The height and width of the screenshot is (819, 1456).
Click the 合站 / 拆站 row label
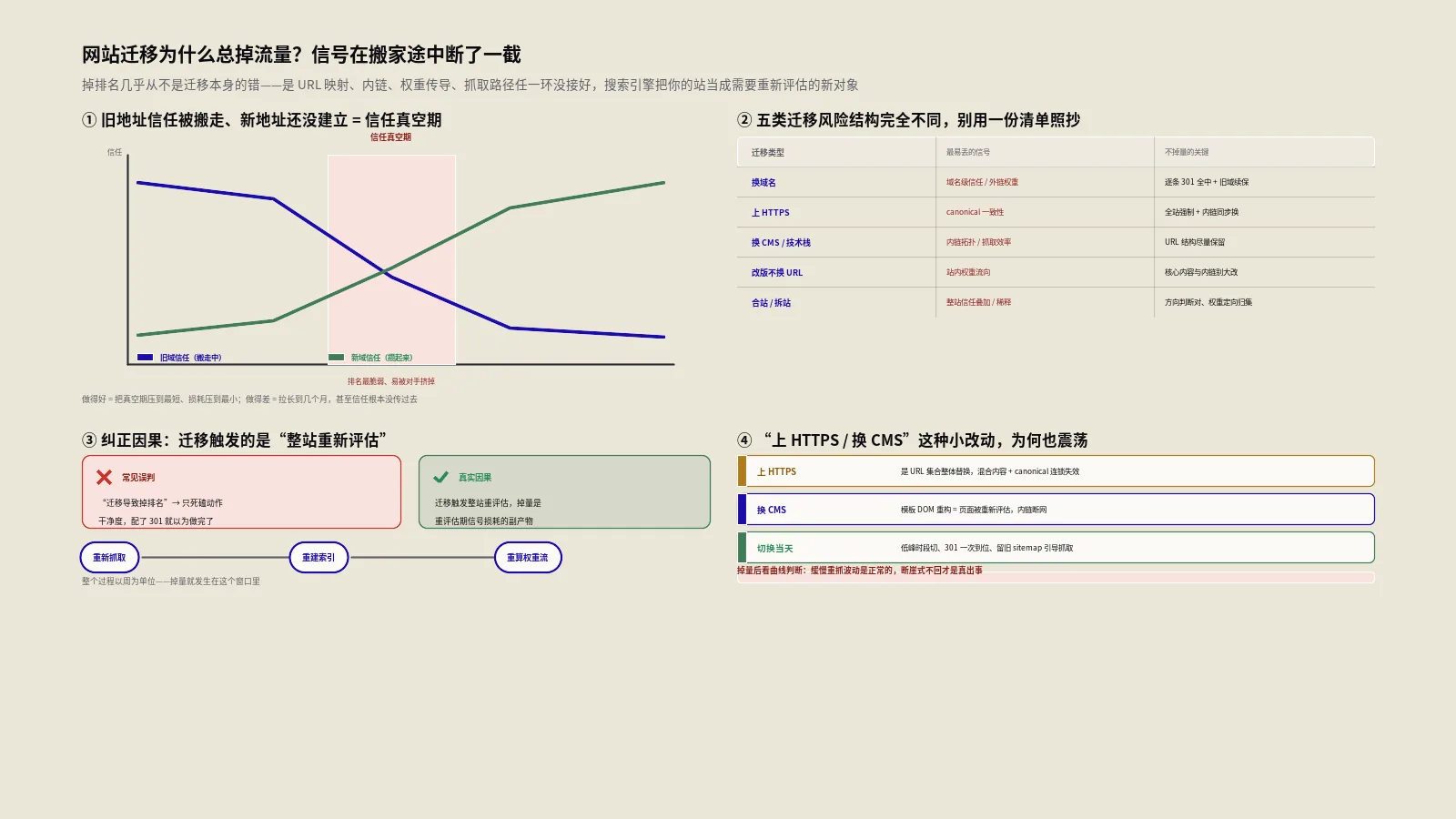[x=771, y=302]
